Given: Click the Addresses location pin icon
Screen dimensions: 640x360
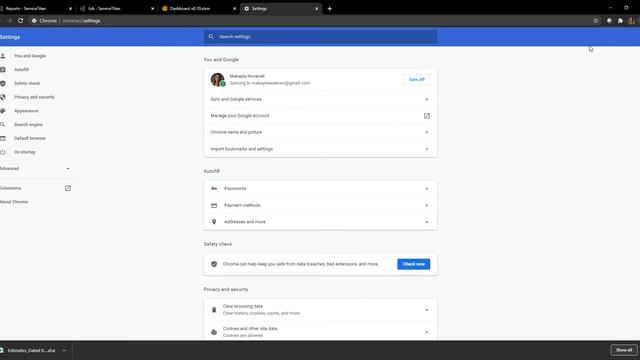Looking at the screenshot, I should coord(214,222).
